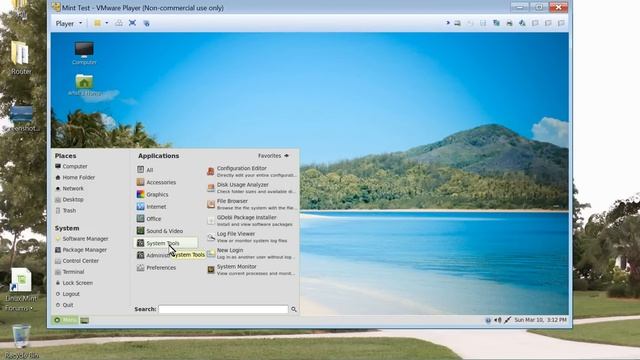The image size is (640, 360).
Task: Launch Software Manager
Action: pos(82,239)
